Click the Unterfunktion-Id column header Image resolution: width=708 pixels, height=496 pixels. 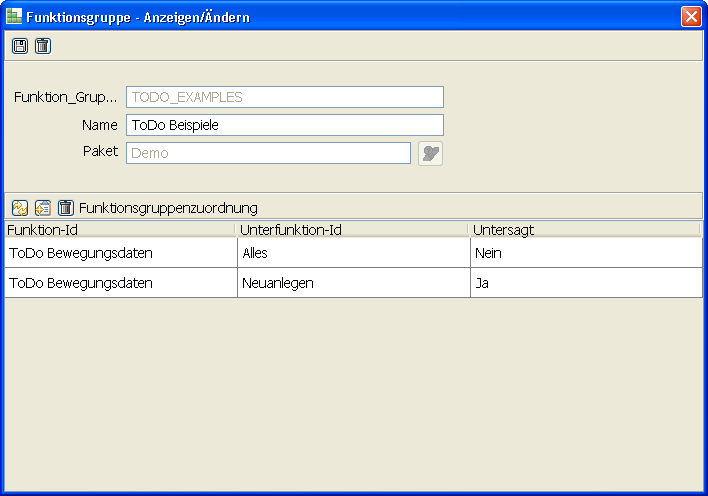click(353, 230)
